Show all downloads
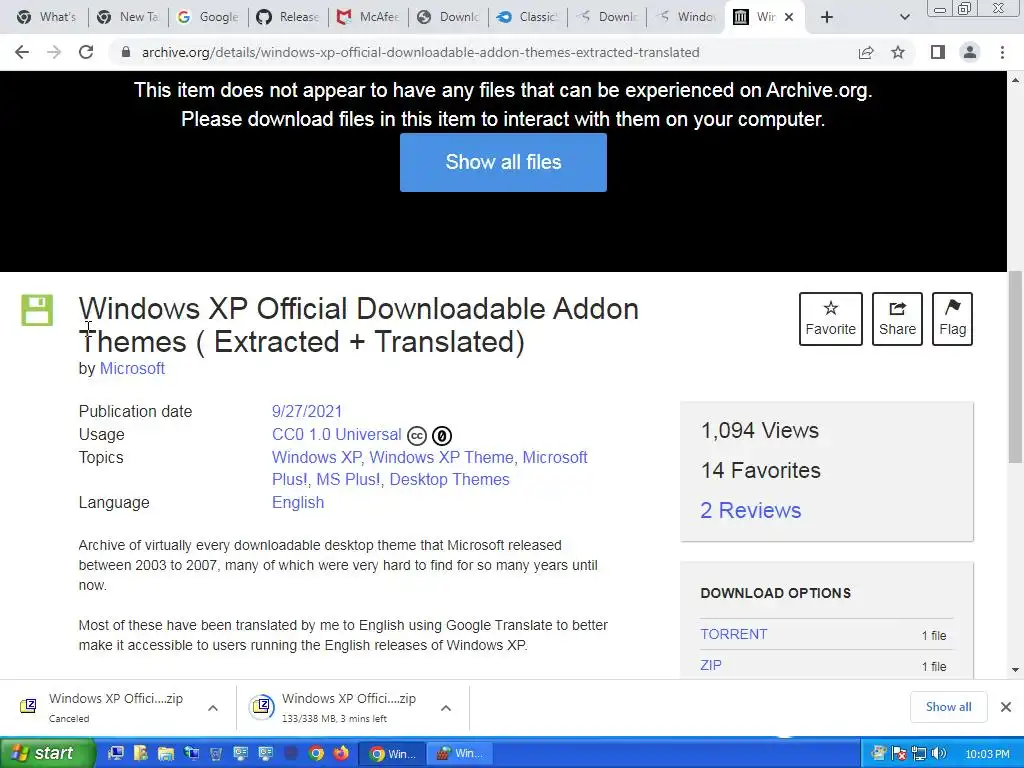 [x=948, y=707]
